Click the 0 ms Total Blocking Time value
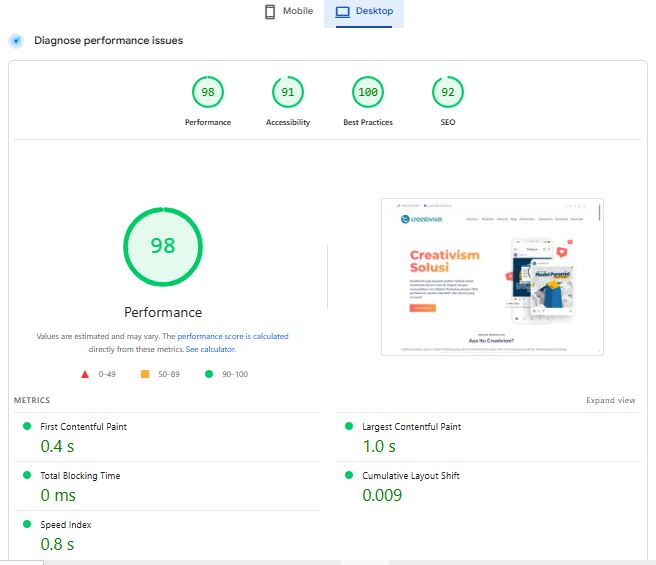The height and width of the screenshot is (565, 656). pyautogui.click(x=58, y=495)
